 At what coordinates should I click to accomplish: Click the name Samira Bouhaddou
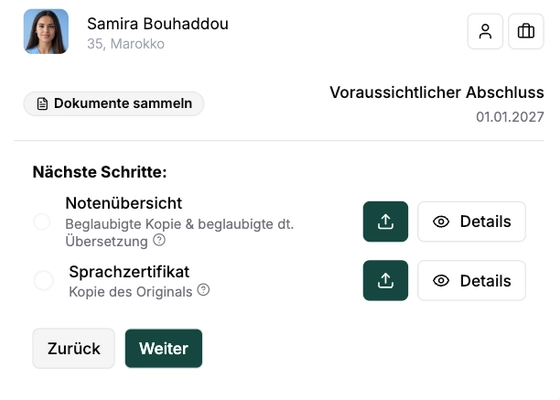pyautogui.click(x=158, y=24)
